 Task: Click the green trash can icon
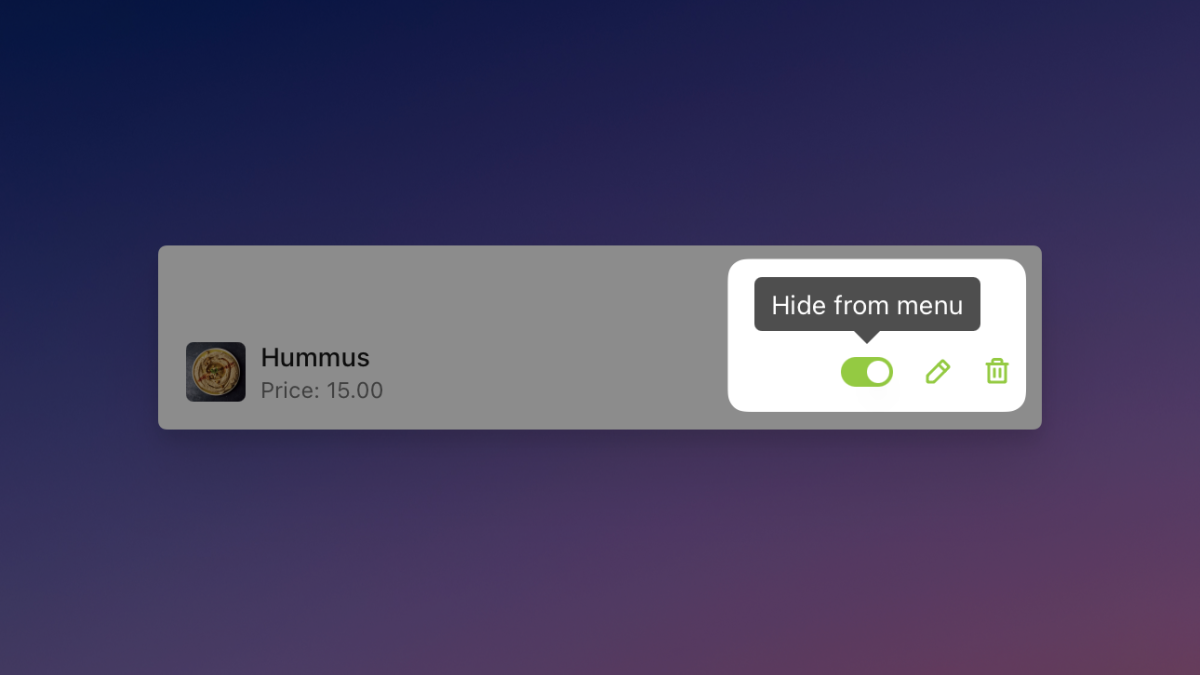997,371
